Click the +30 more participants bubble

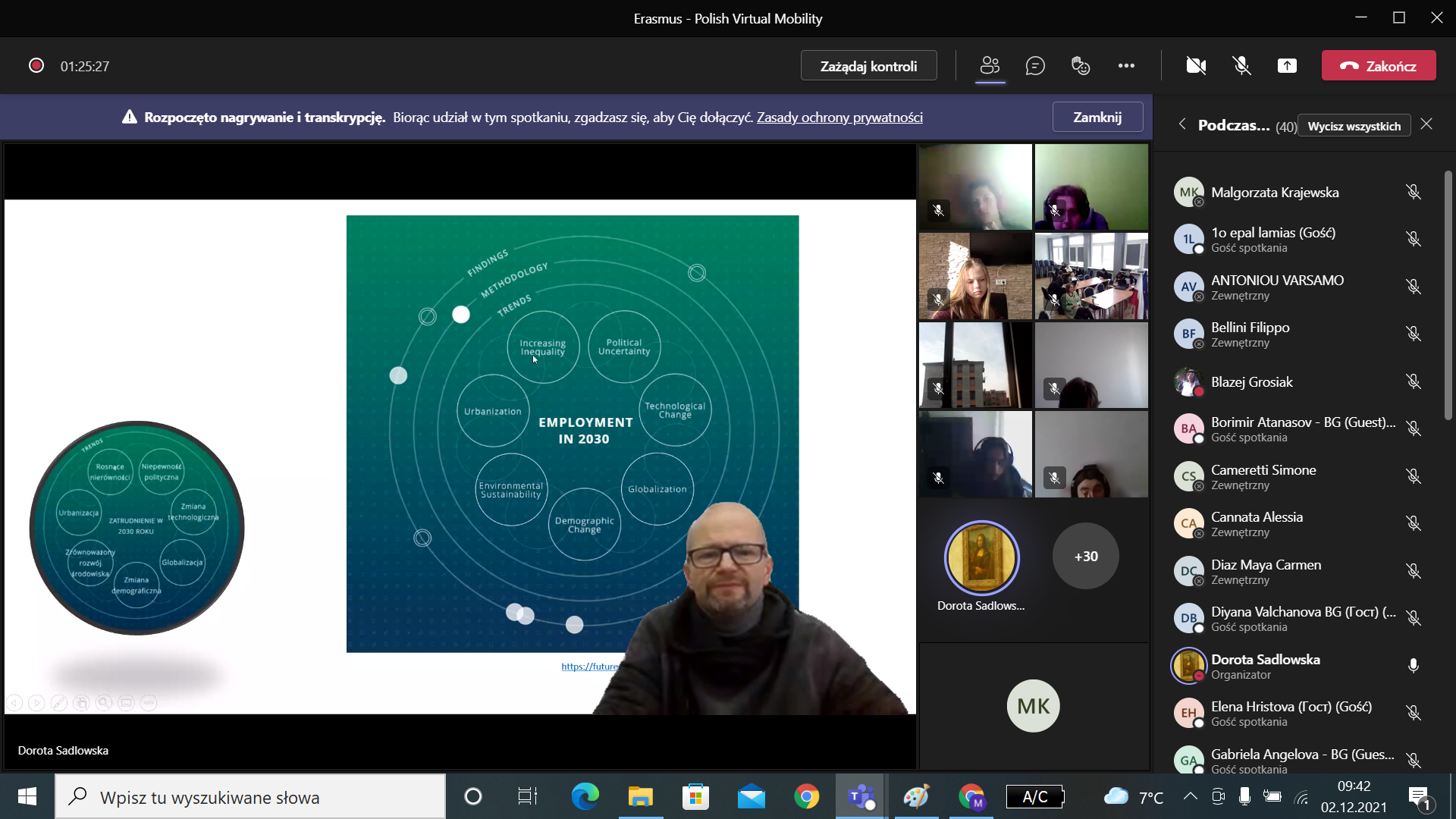(x=1086, y=557)
